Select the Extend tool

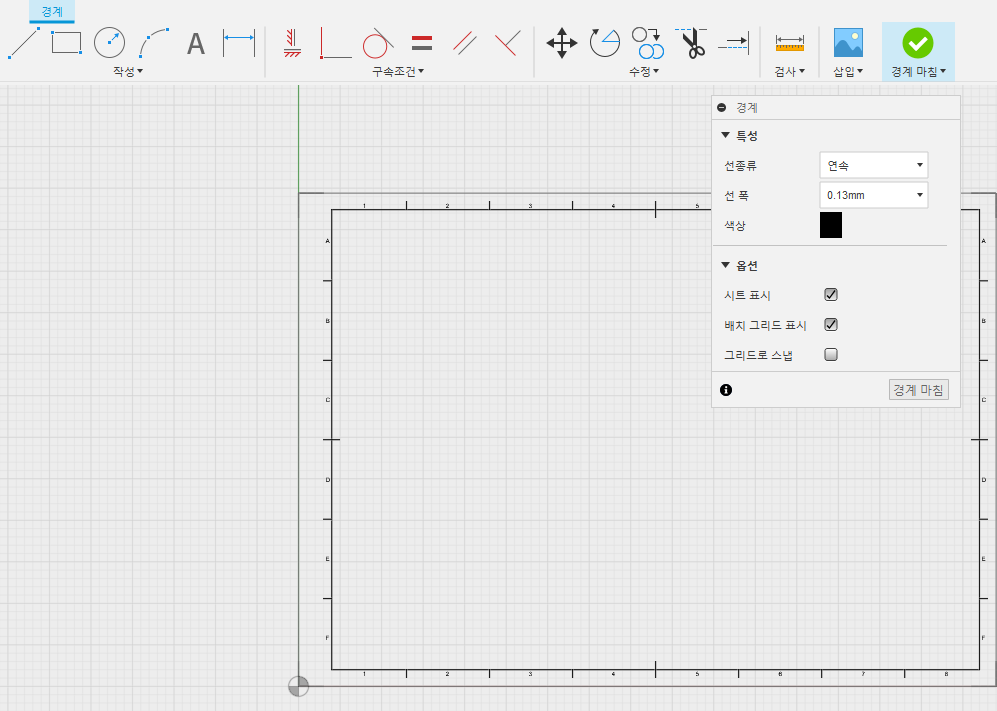coord(734,43)
